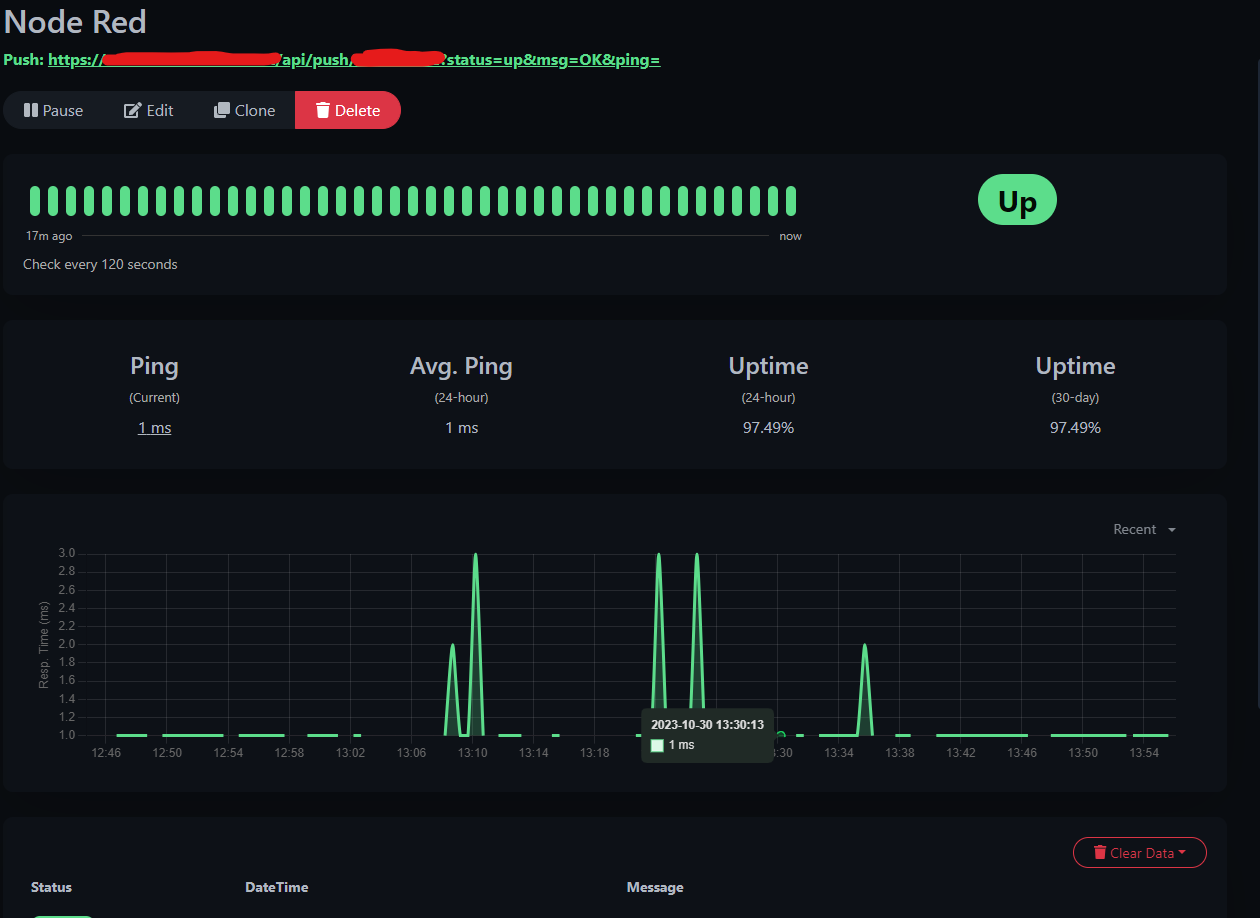The height and width of the screenshot is (918, 1260).
Task: Click the underlined 1 ms current ping link
Action: [x=154, y=427]
